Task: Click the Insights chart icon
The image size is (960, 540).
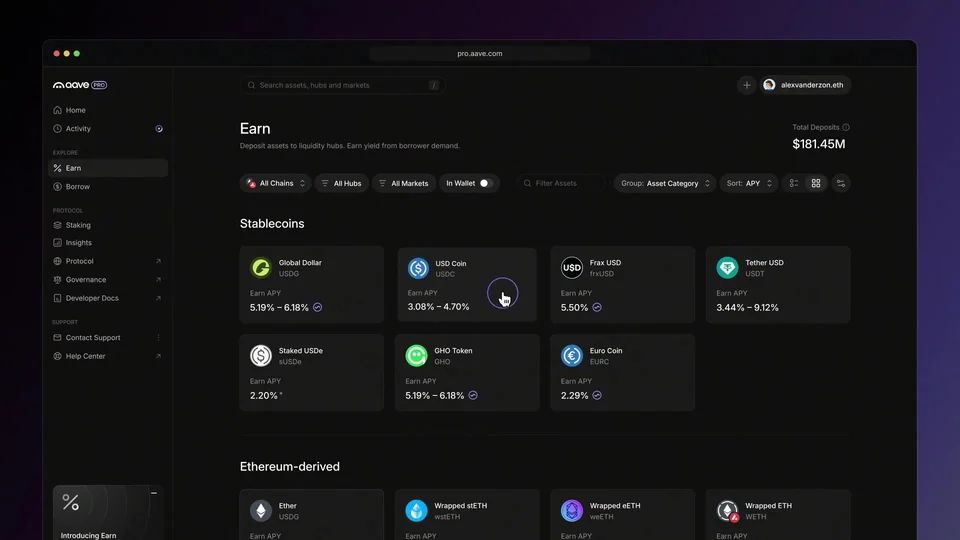Action: point(58,243)
